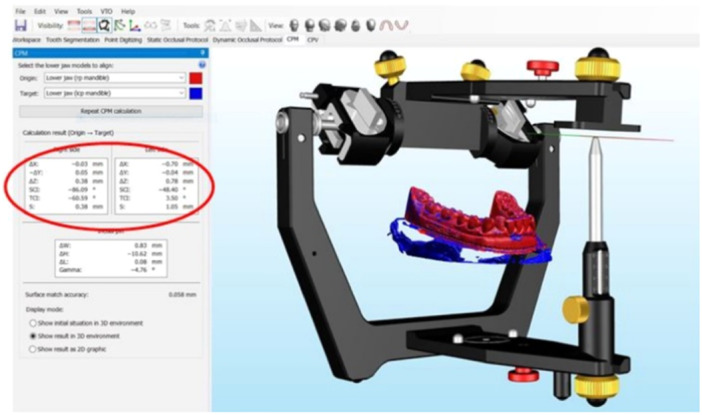This screenshot has width=702, height=415.
Task: Click right side ΔX value −0.03
Action: point(80,164)
